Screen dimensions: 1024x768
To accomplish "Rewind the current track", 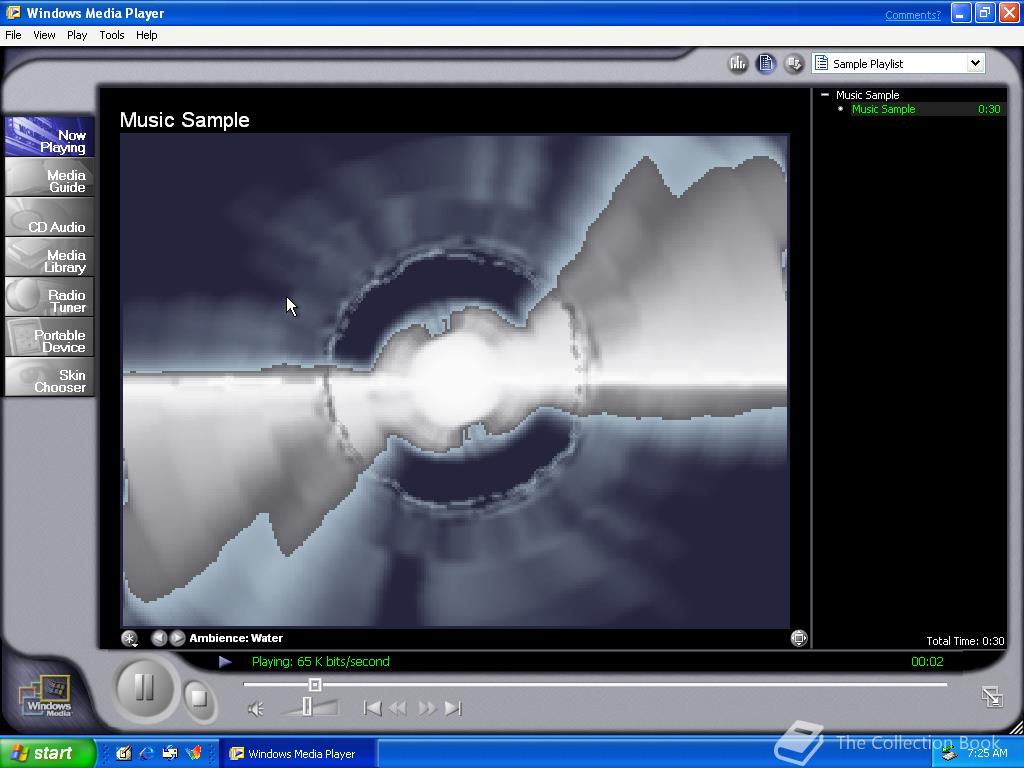I will 397,708.
